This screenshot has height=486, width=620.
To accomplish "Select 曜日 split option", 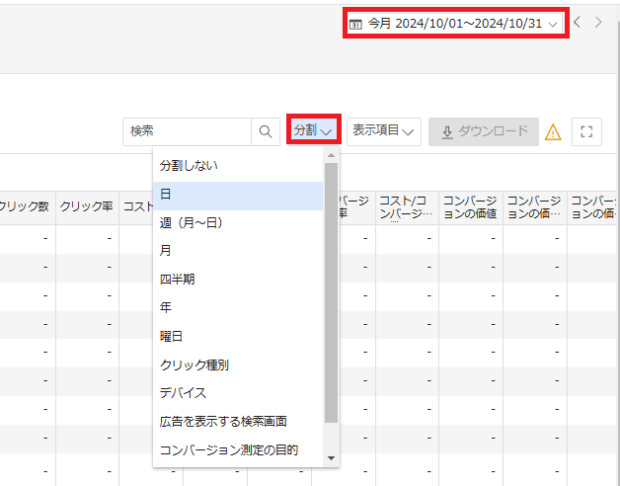I will pos(171,336).
